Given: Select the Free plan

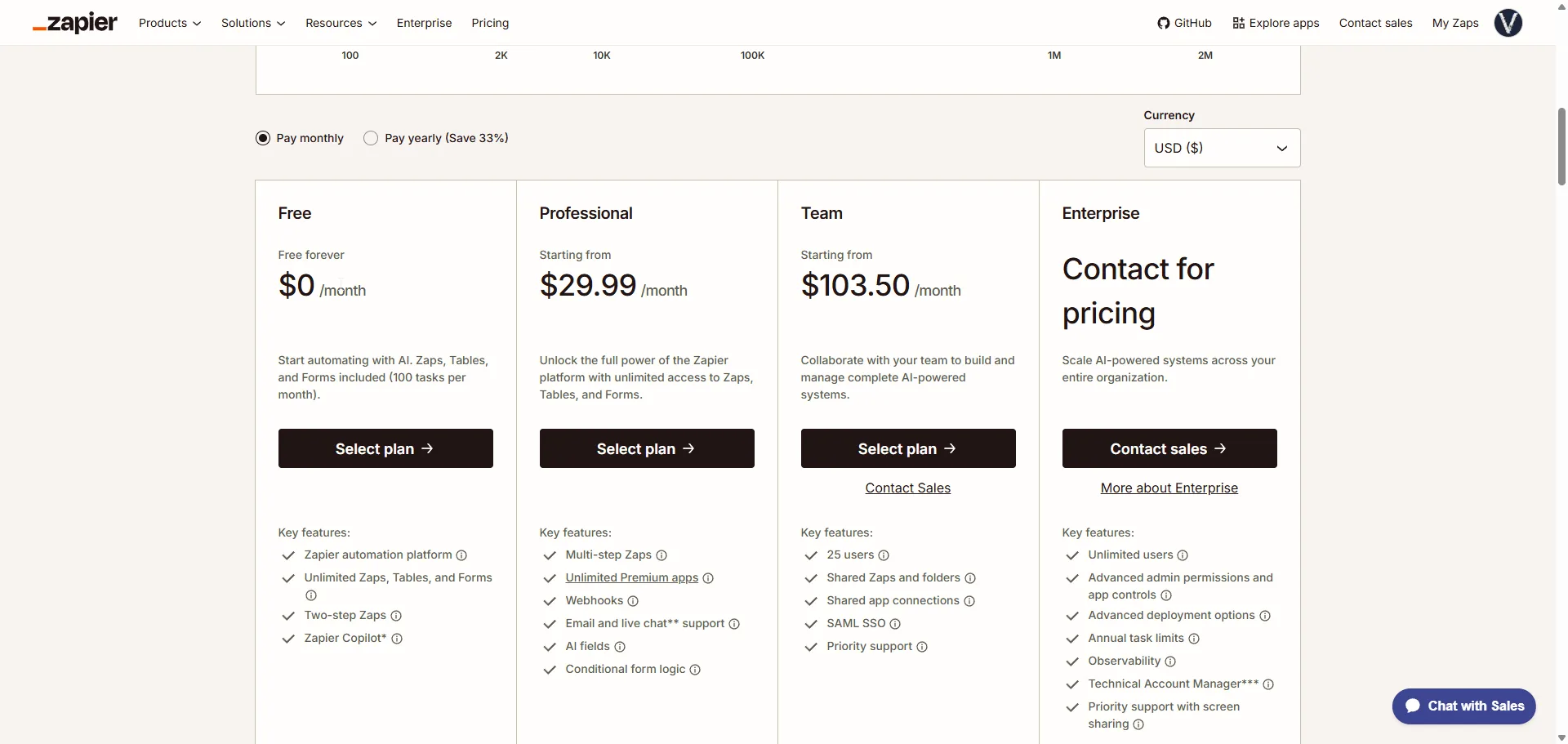Looking at the screenshot, I should (x=385, y=448).
